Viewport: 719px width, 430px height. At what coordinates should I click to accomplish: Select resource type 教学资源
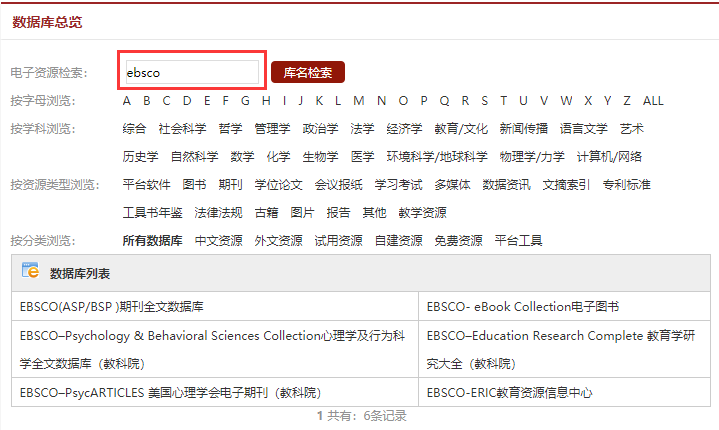coord(422,213)
